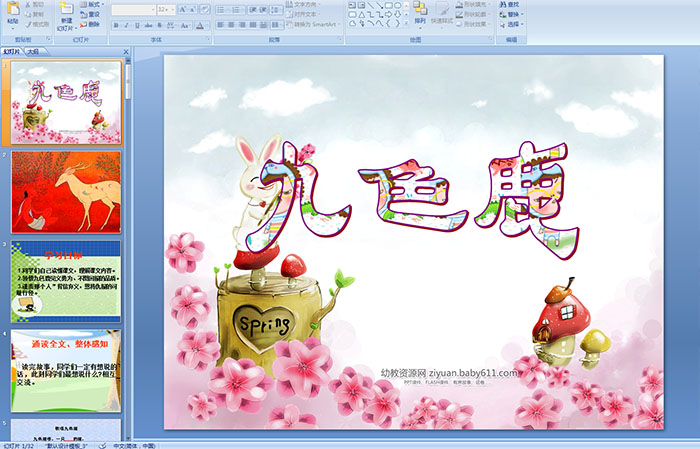Decrease the list indent level
This screenshot has width=700, height=449.
(x=253, y=10)
